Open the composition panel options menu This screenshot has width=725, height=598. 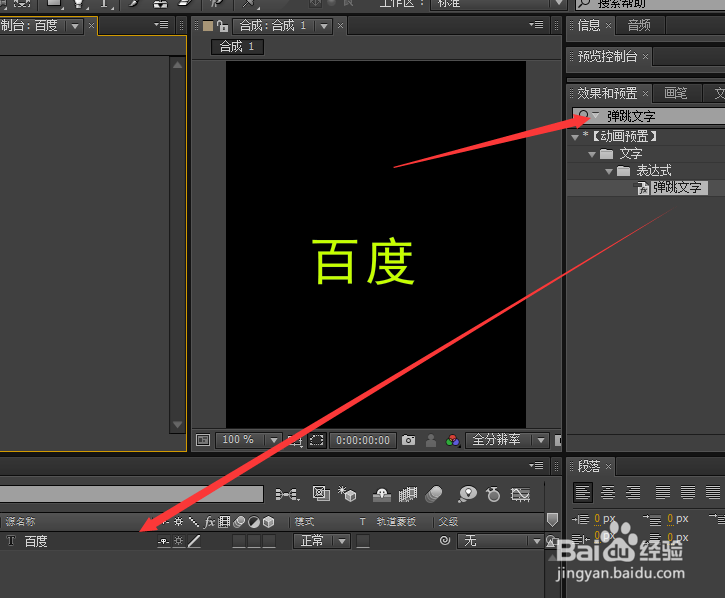point(536,25)
